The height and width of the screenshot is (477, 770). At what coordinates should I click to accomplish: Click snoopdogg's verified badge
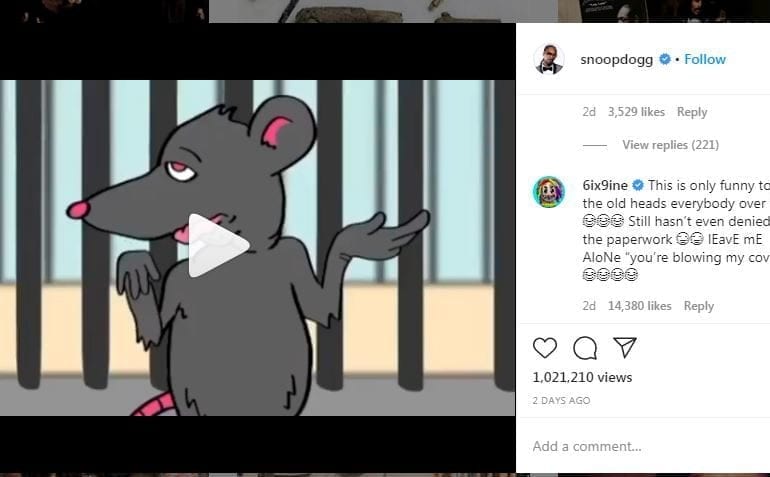pos(664,59)
